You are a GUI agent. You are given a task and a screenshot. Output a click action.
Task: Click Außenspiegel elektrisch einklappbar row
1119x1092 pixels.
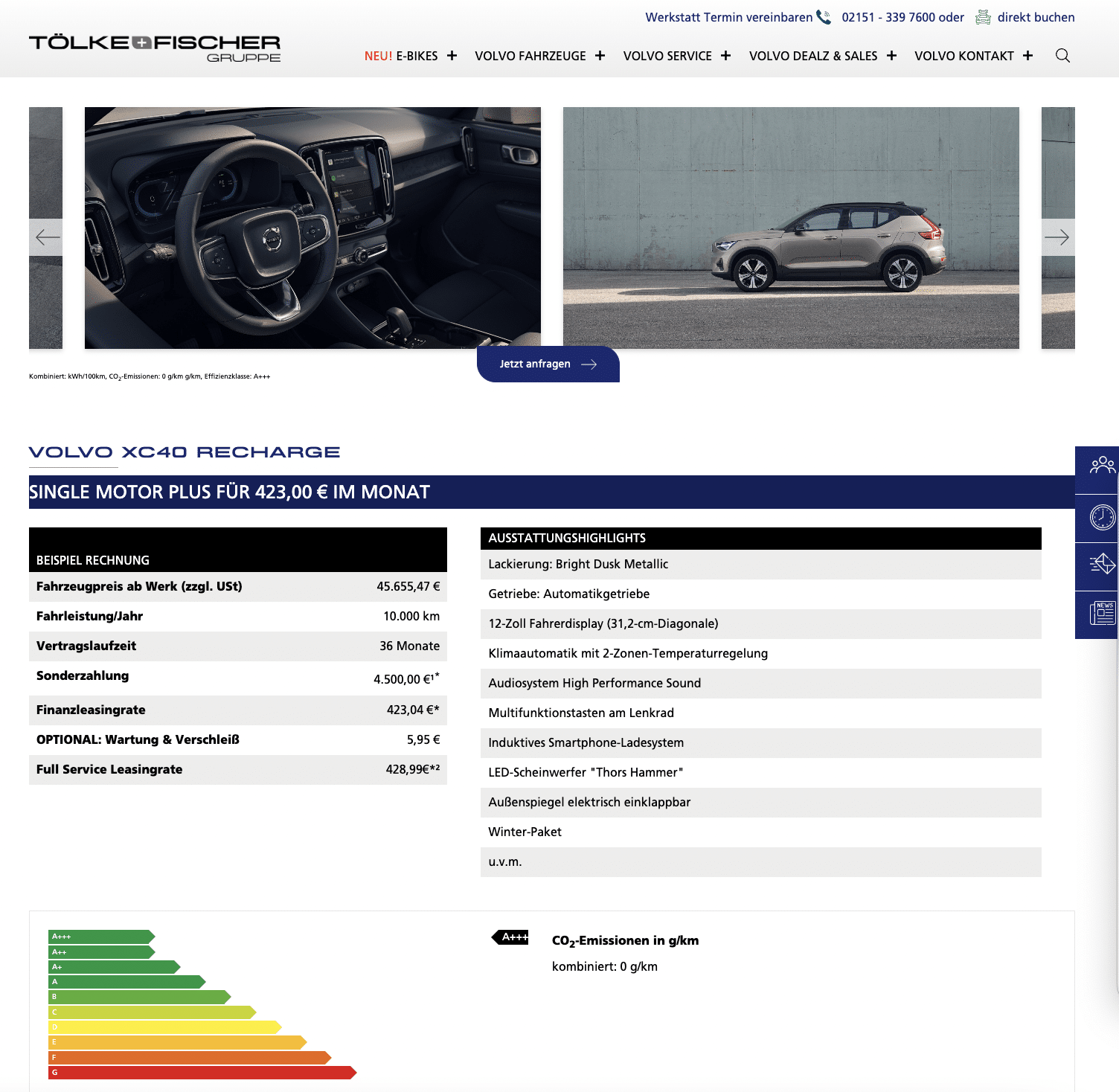pyautogui.click(x=761, y=803)
